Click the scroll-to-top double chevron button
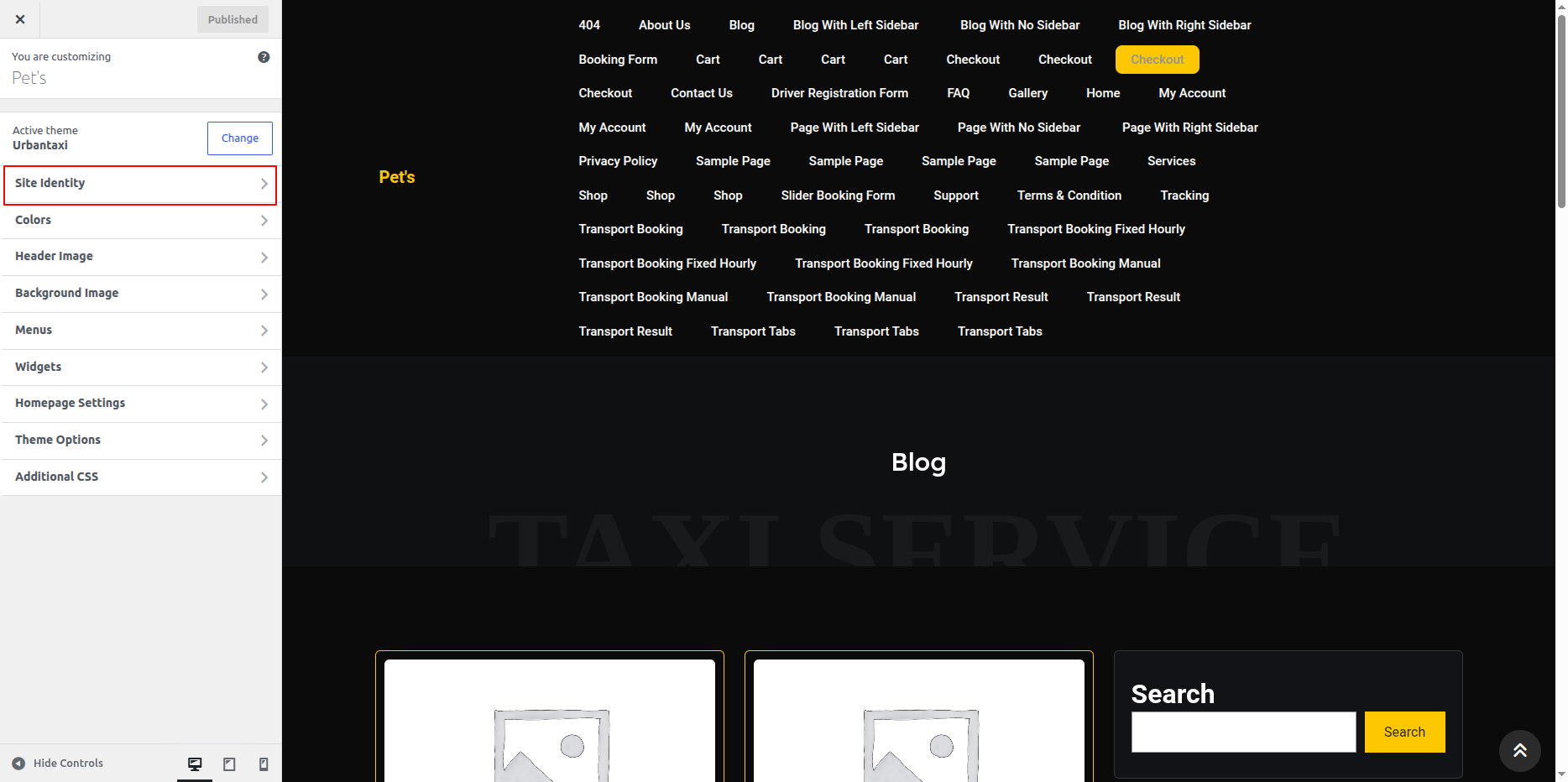 1519,750
